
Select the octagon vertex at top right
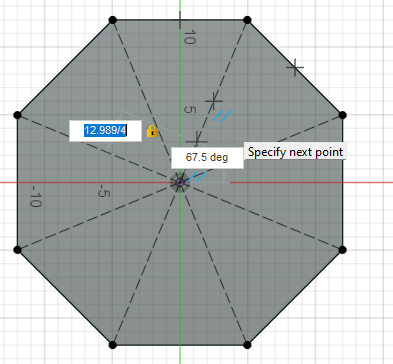[x=247, y=20]
